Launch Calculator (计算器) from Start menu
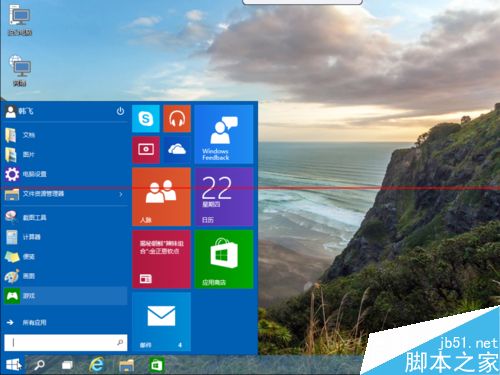500x375 pixels. tap(66, 237)
